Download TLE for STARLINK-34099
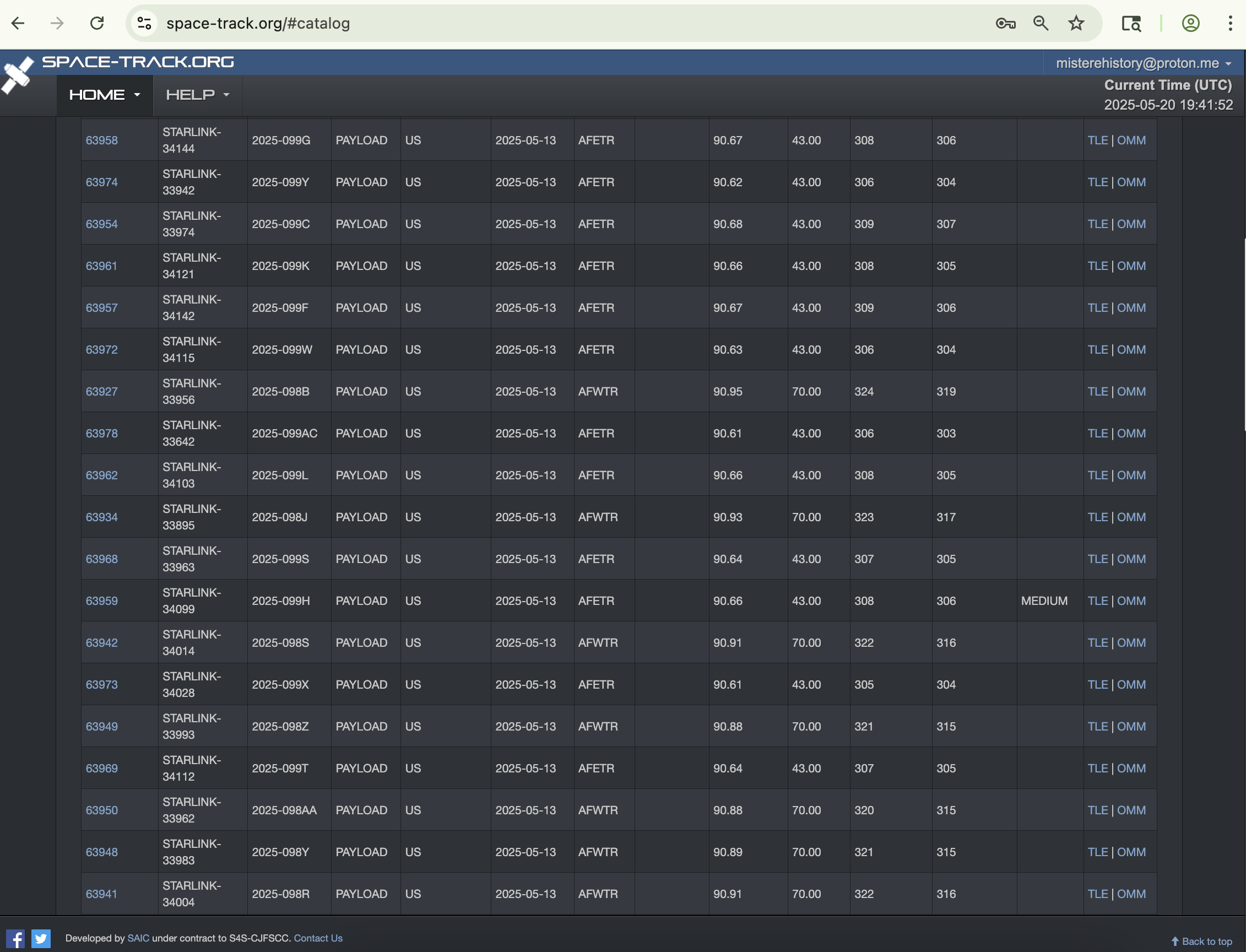The height and width of the screenshot is (952, 1246). 1097,602
